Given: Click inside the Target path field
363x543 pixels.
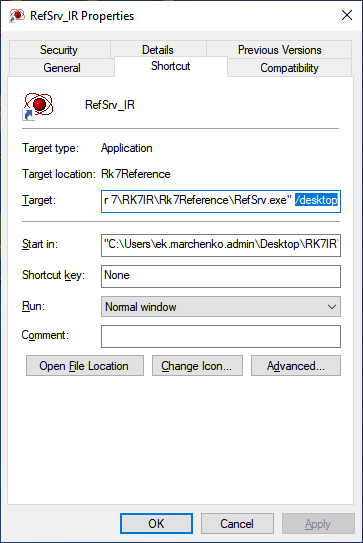Looking at the screenshot, I should coord(221,201).
